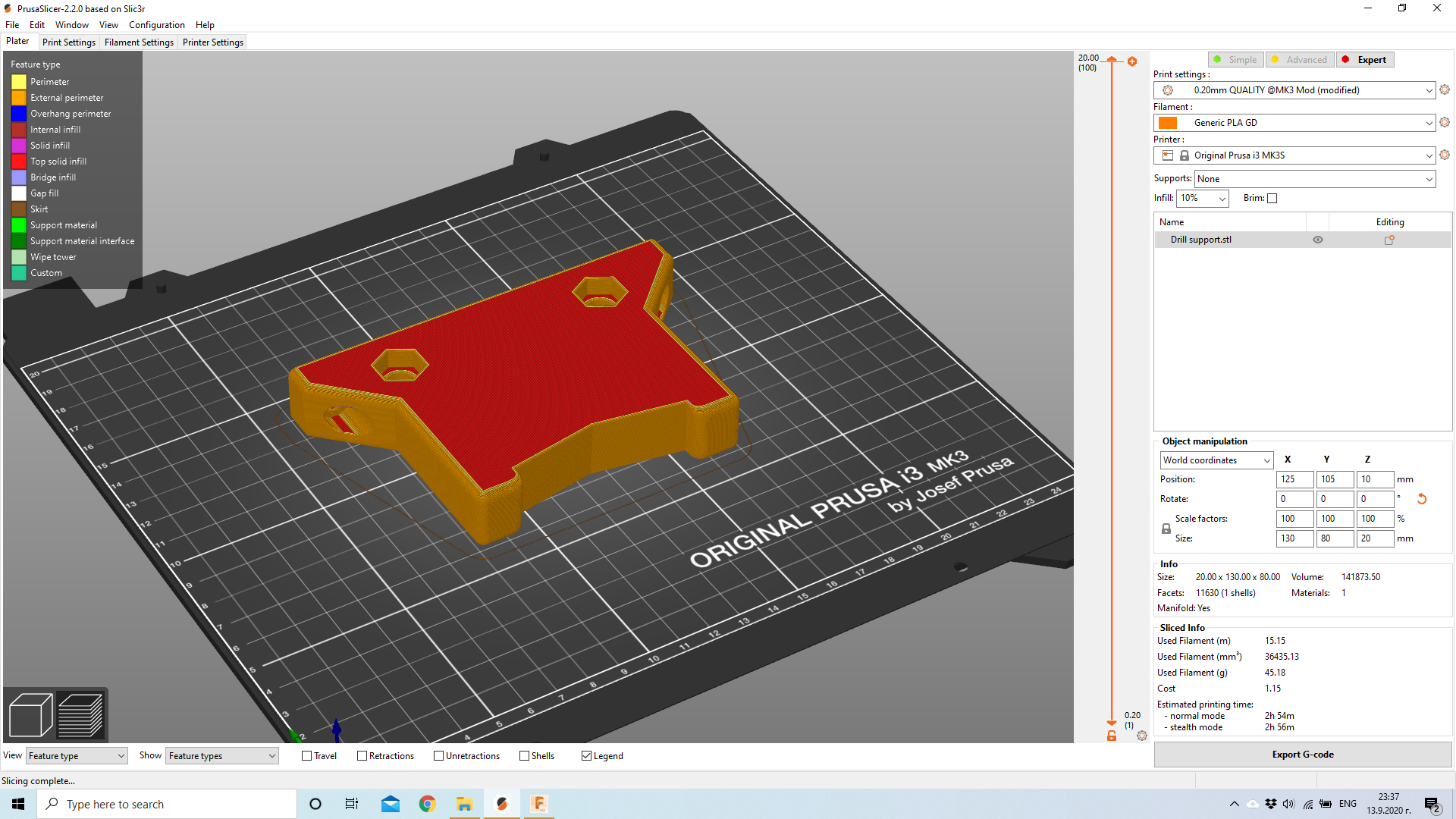Image resolution: width=1456 pixels, height=819 pixels.
Task: Click the orange filament color swatch
Action: click(1168, 123)
